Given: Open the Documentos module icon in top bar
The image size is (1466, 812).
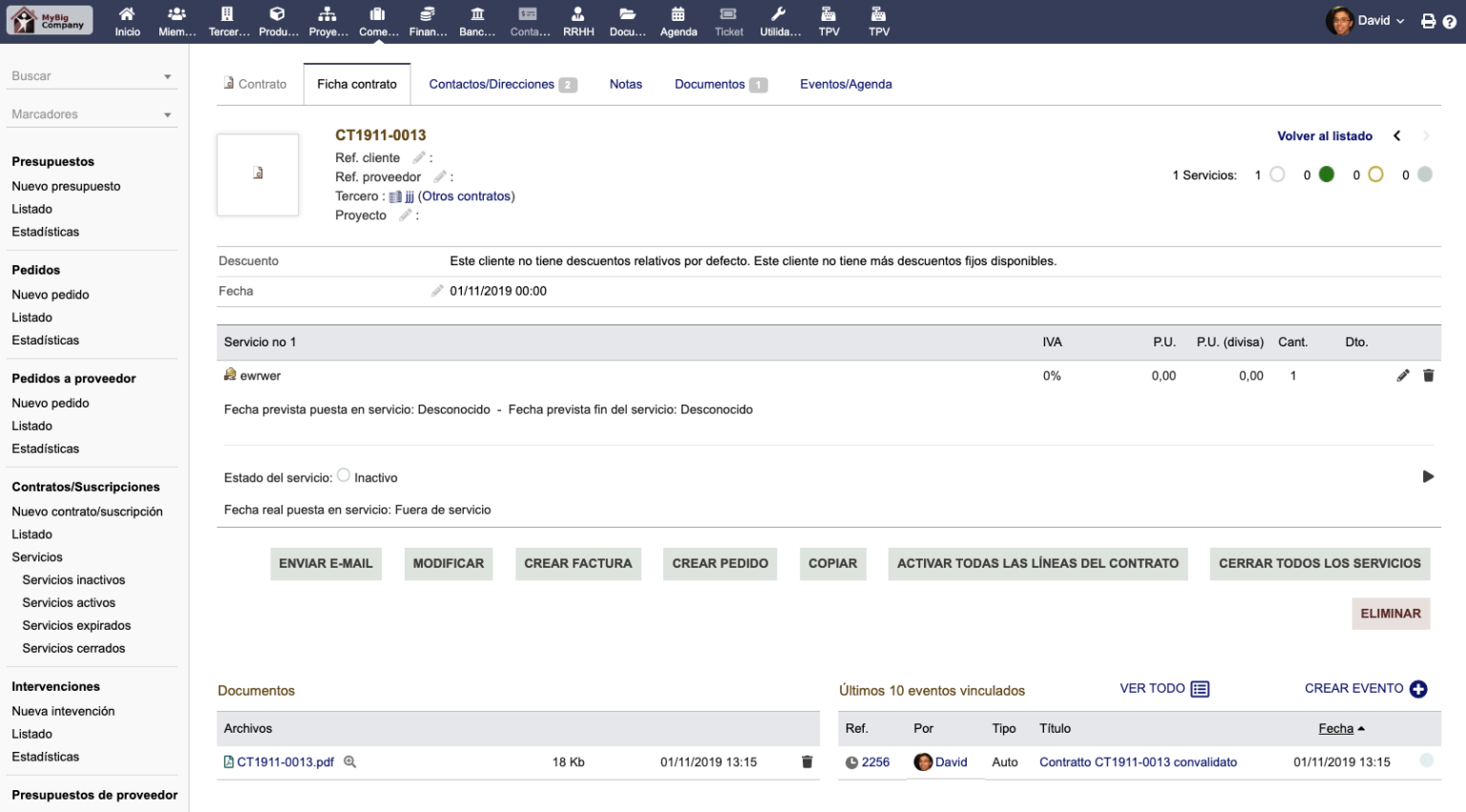Looking at the screenshot, I should pos(627,14).
